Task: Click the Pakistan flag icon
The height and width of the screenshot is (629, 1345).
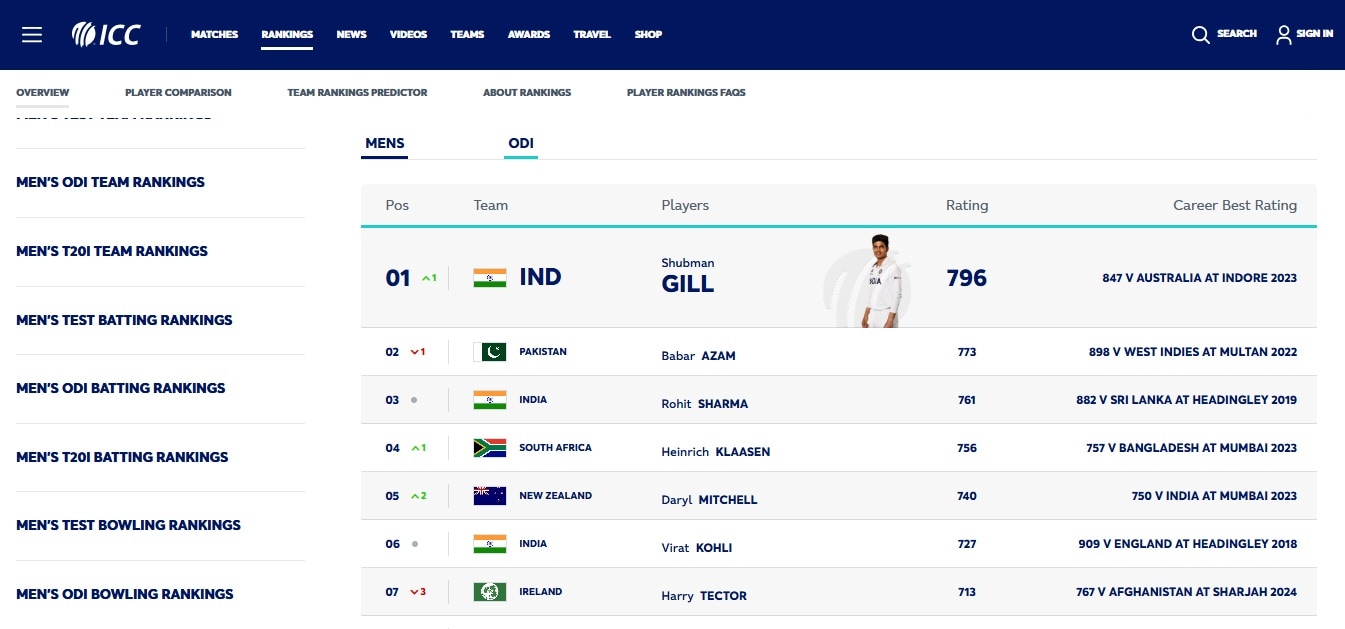Action: [x=490, y=352]
